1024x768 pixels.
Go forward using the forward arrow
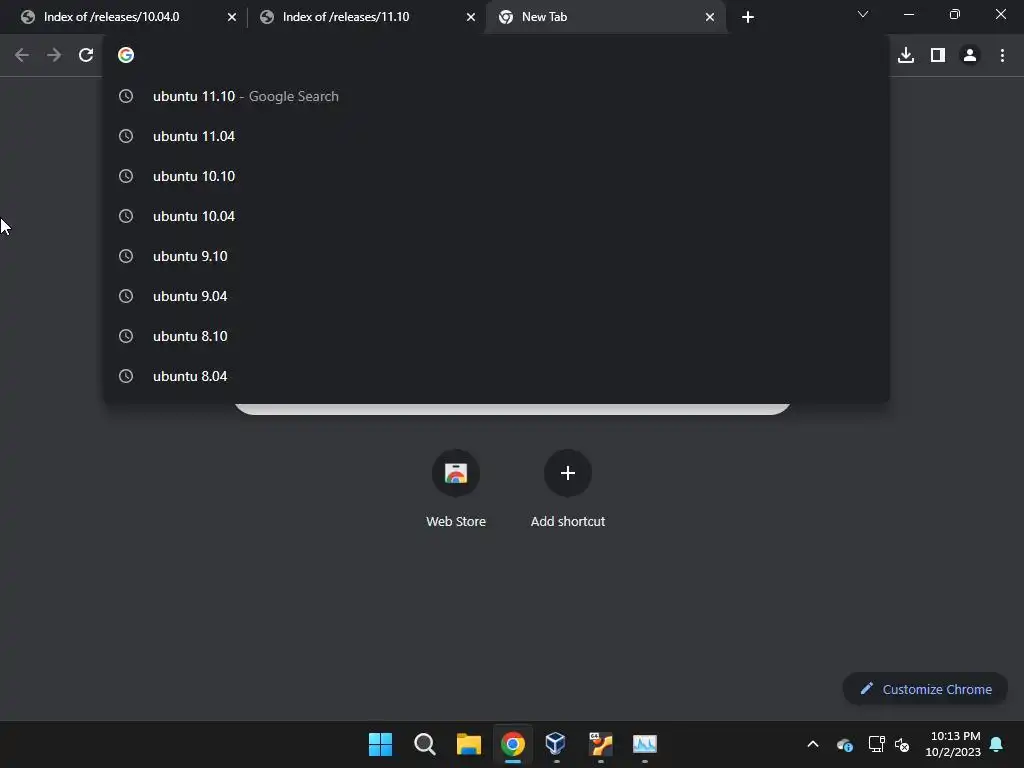(54, 56)
